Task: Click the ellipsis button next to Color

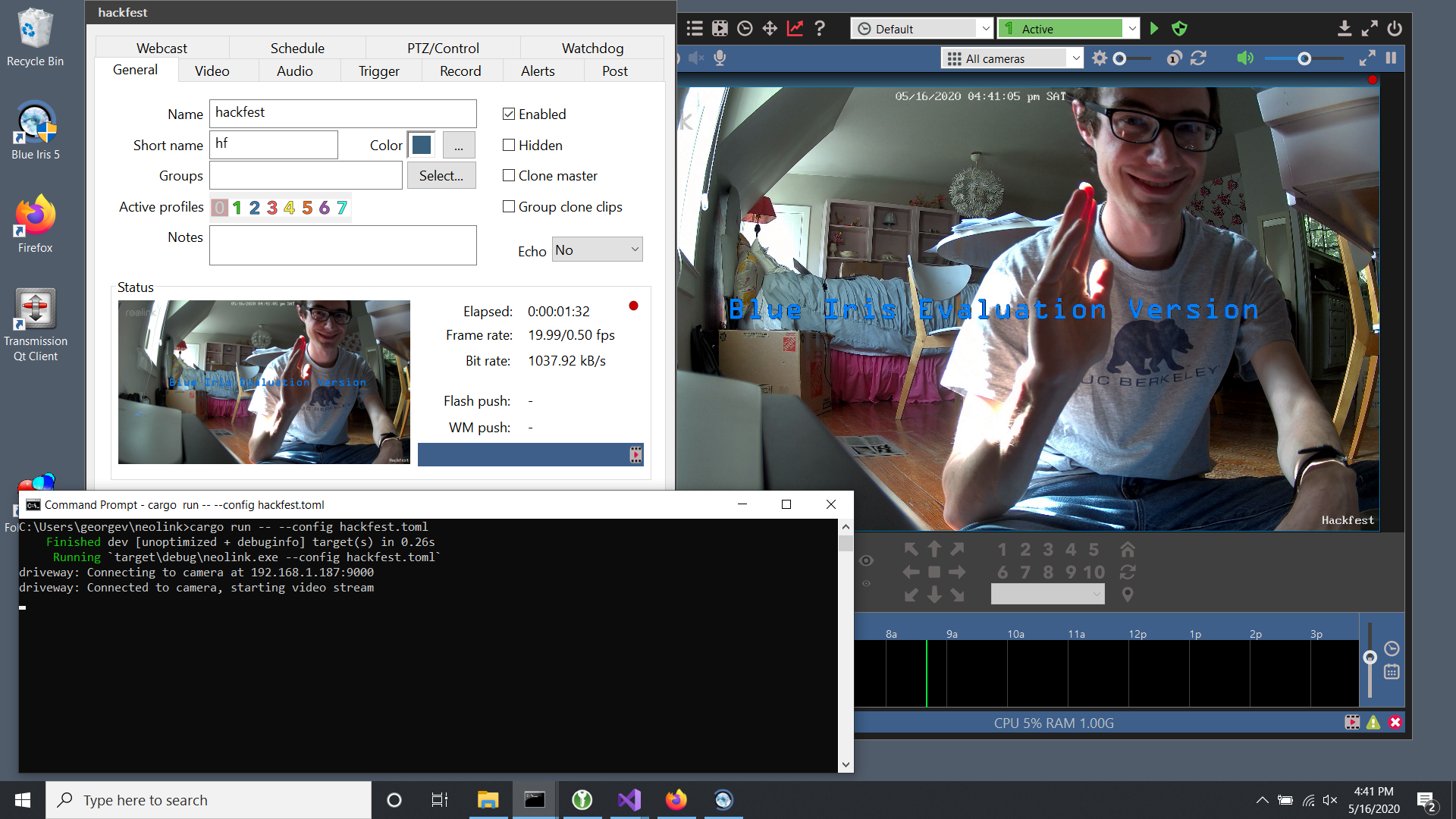Action: click(457, 145)
